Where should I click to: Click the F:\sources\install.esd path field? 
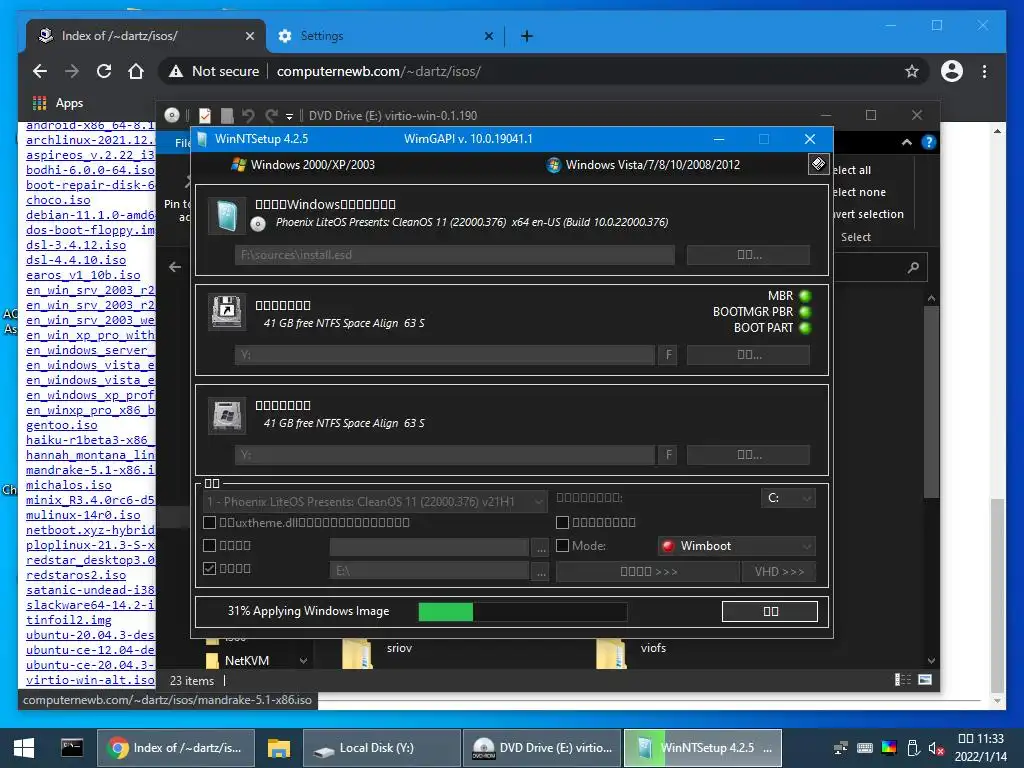pyautogui.click(x=455, y=255)
